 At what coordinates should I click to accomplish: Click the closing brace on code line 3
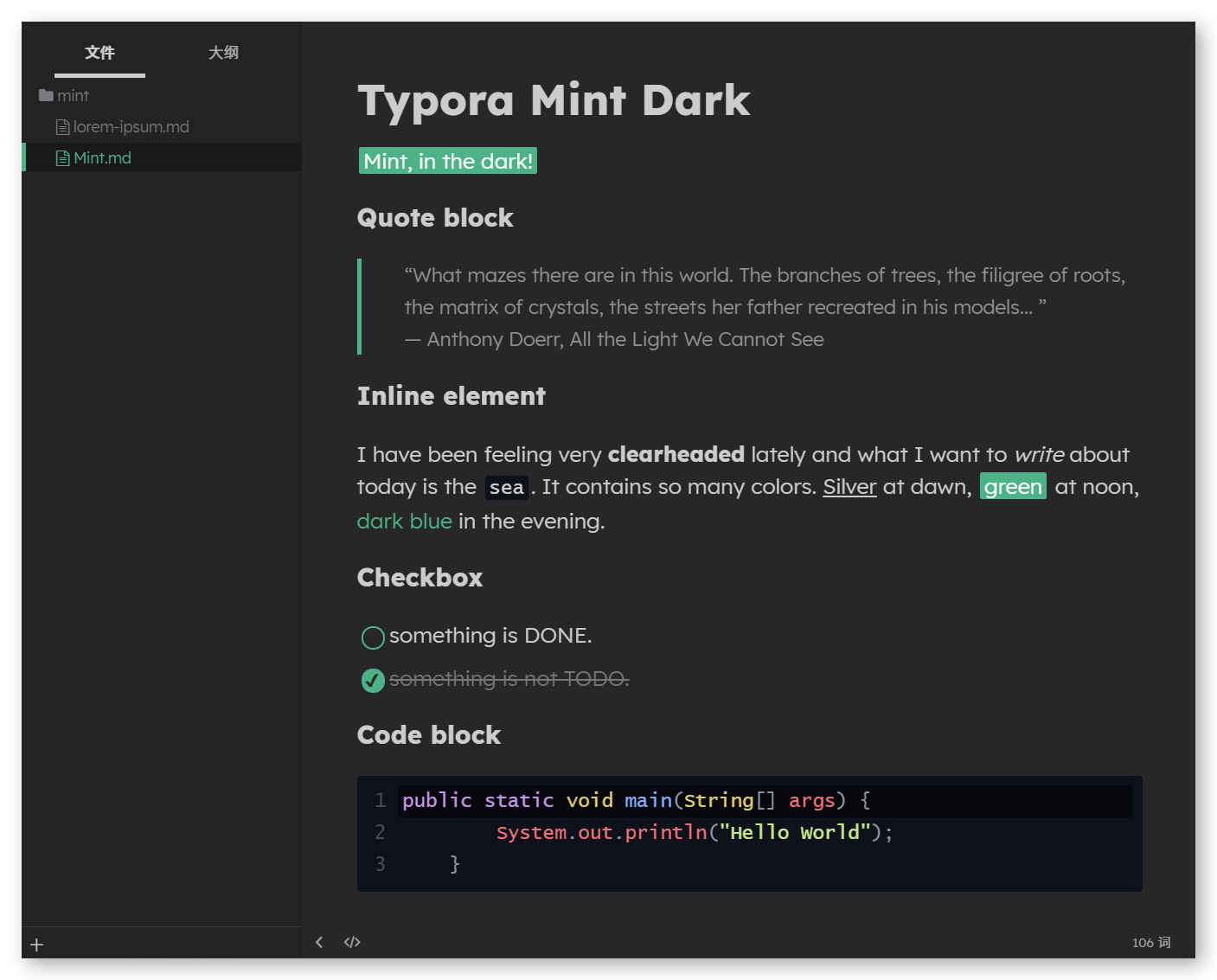coord(454,864)
